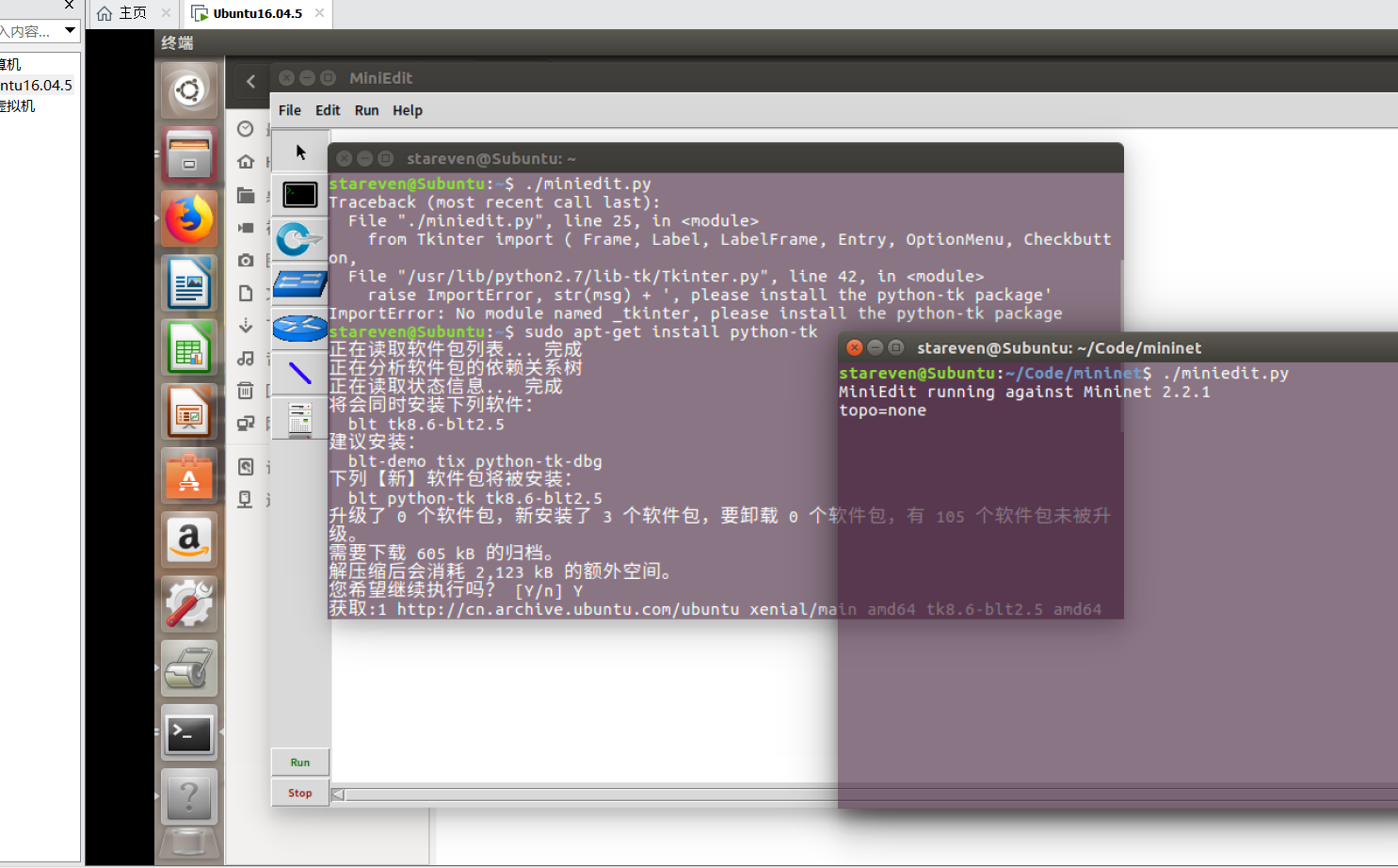Open LibreOffice Calc from dock

tap(189, 347)
